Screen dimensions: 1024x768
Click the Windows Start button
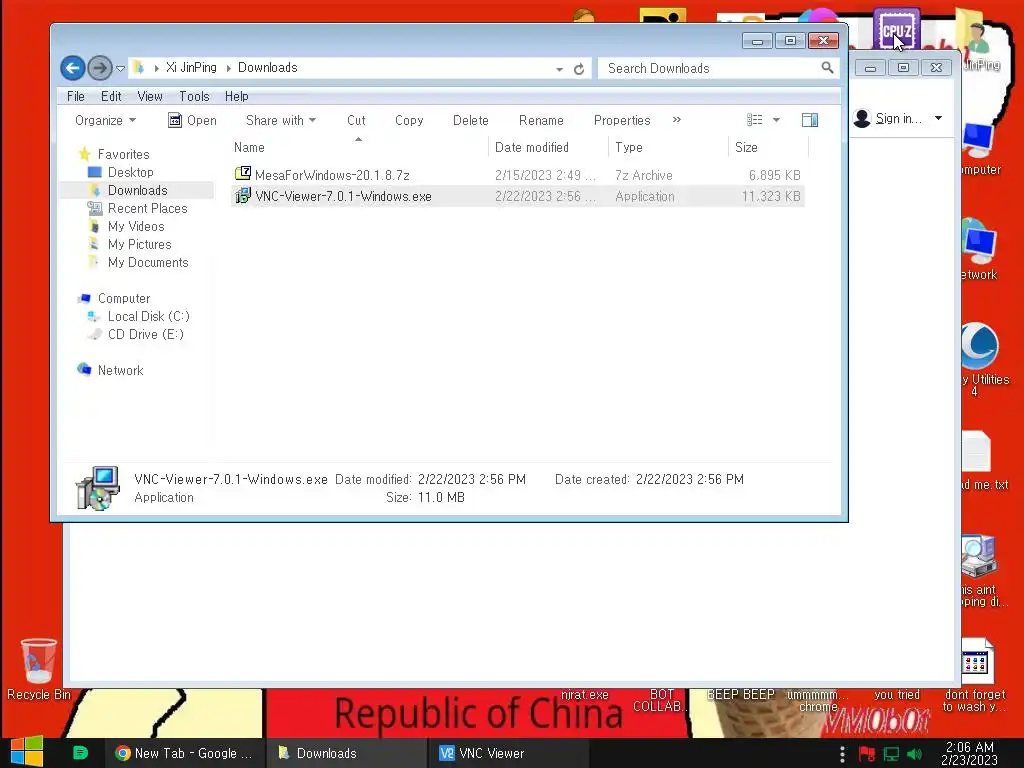27,752
